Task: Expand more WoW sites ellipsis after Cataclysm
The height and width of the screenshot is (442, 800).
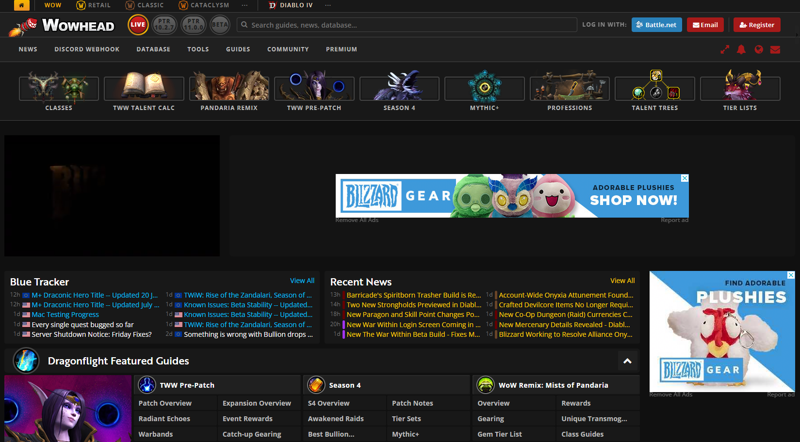Action: (245, 5)
